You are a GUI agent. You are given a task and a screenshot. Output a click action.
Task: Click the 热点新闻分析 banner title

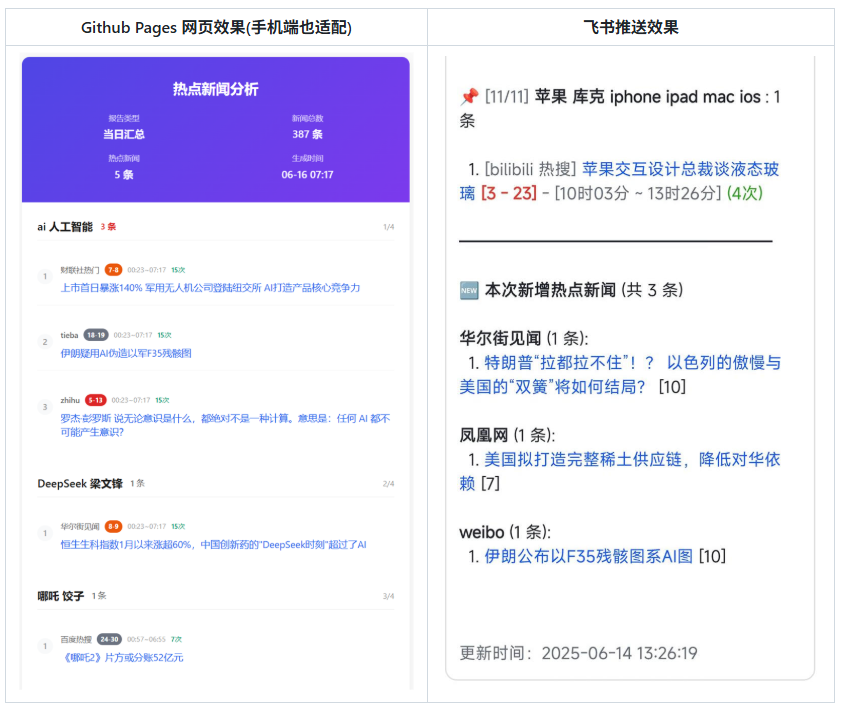pyautogui.click(x=215, y=89)
